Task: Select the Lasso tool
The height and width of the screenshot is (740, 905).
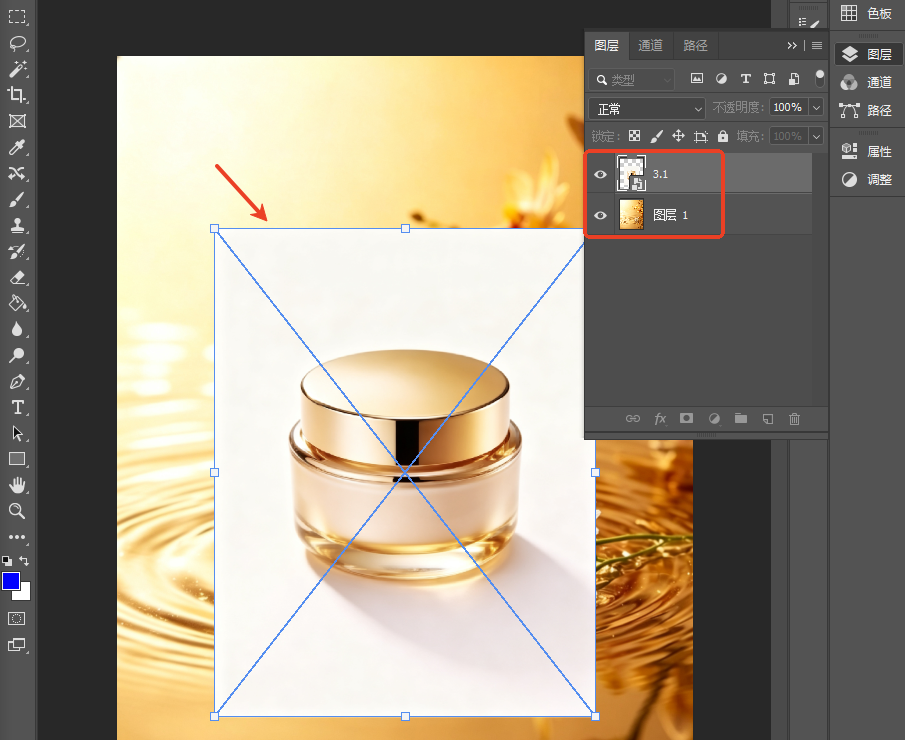Action: point(17,43)
